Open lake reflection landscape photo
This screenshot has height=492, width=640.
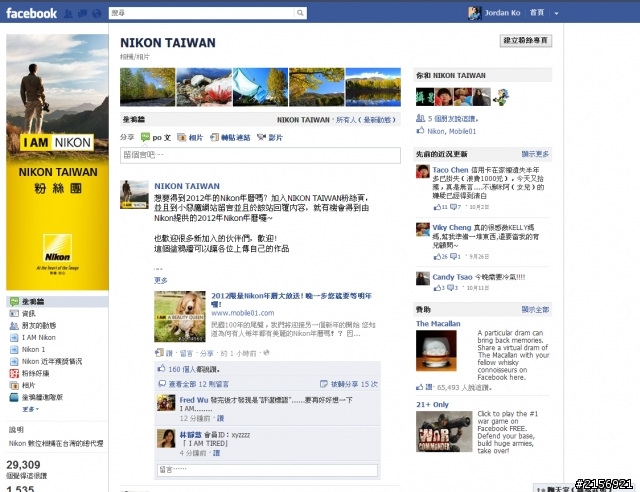click(x=373, y=87)
